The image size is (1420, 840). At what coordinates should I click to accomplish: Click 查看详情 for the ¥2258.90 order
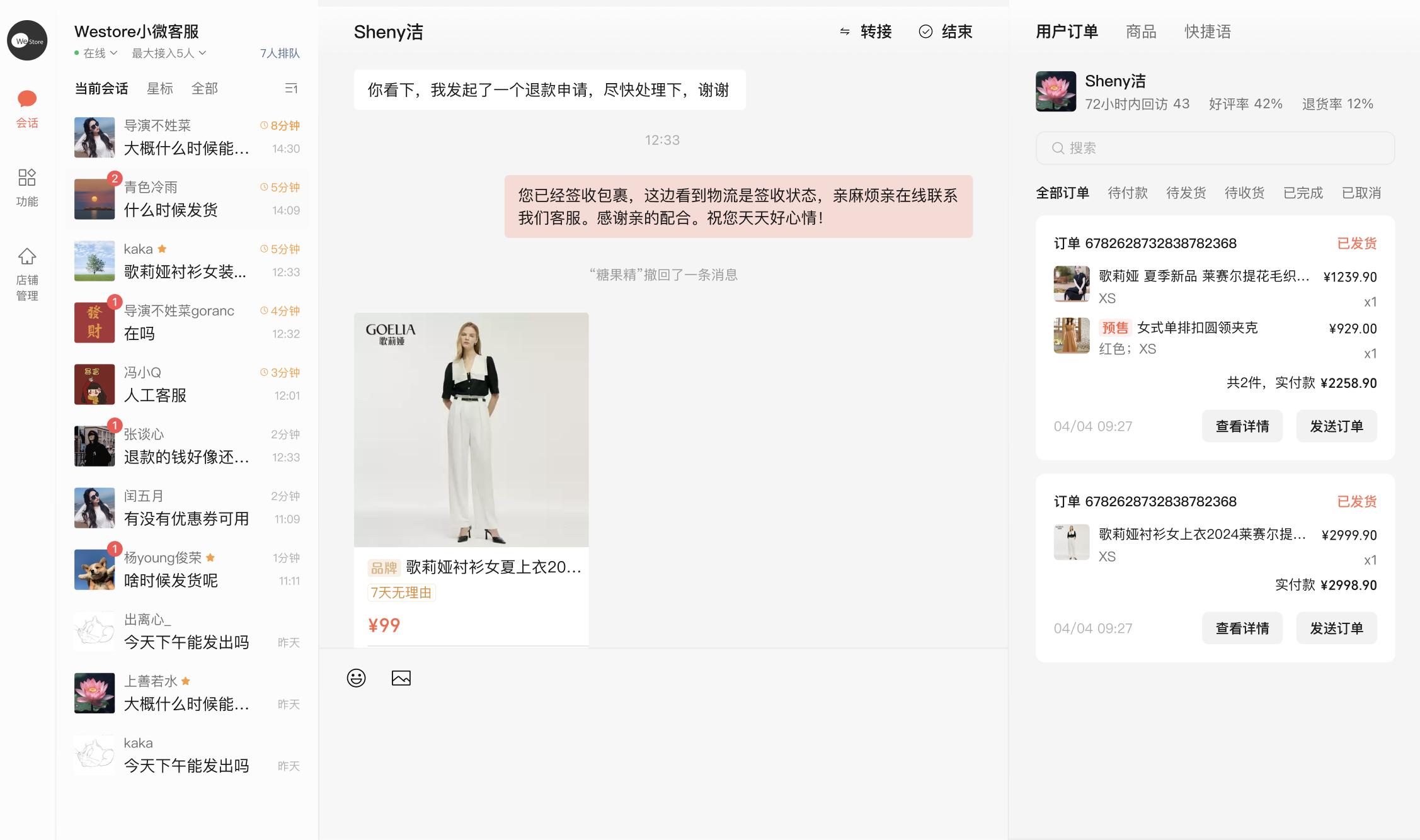(1242, 426)
